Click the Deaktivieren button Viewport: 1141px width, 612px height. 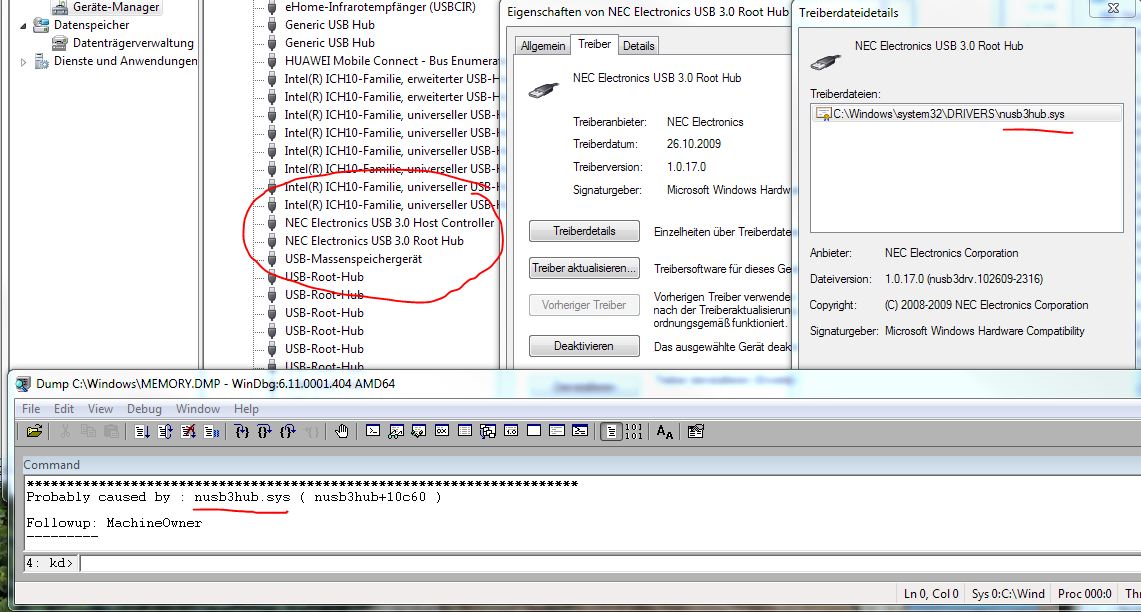584,346
